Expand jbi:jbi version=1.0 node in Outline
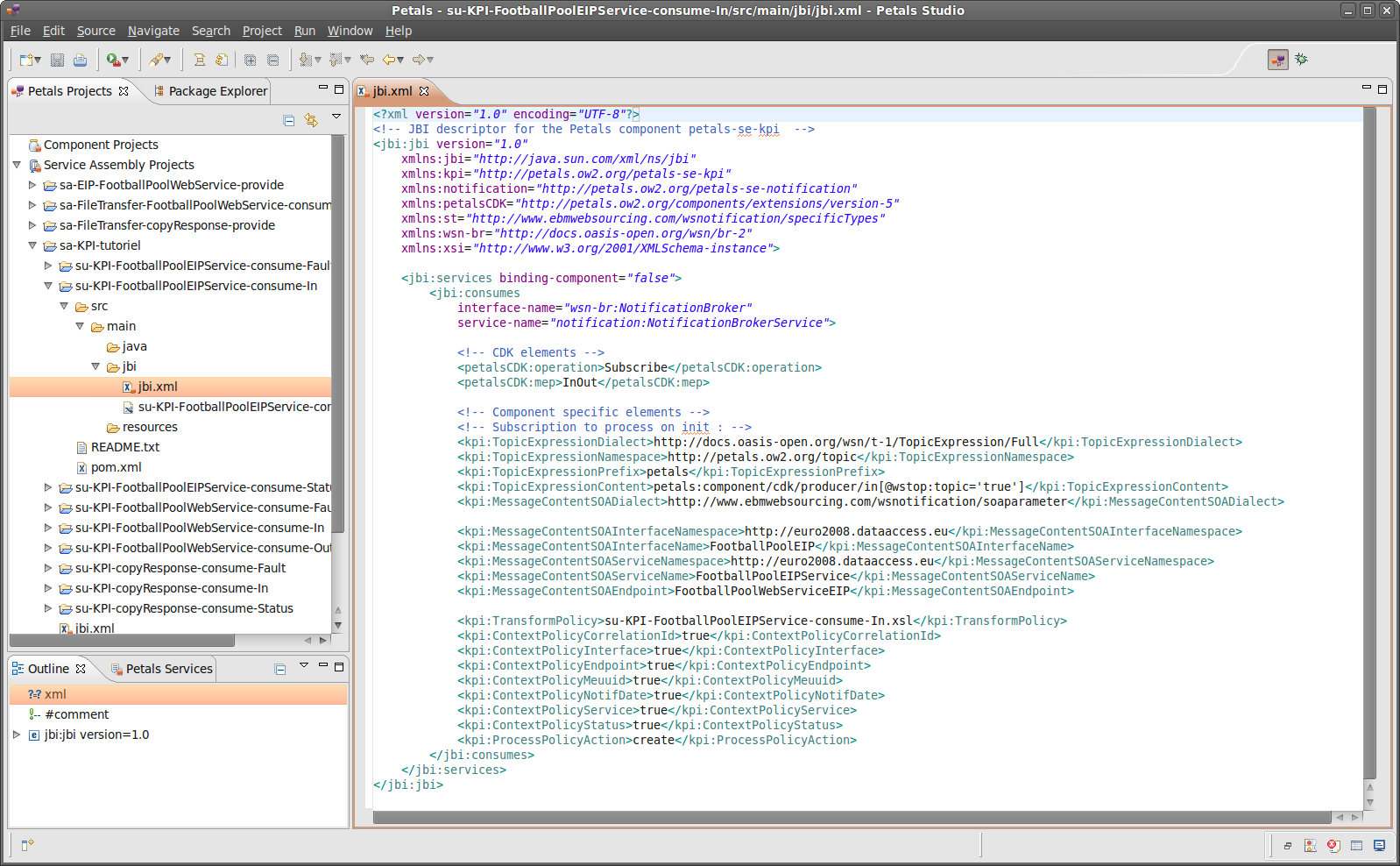Screen dimensions: 1400x866 pos(17,735)
